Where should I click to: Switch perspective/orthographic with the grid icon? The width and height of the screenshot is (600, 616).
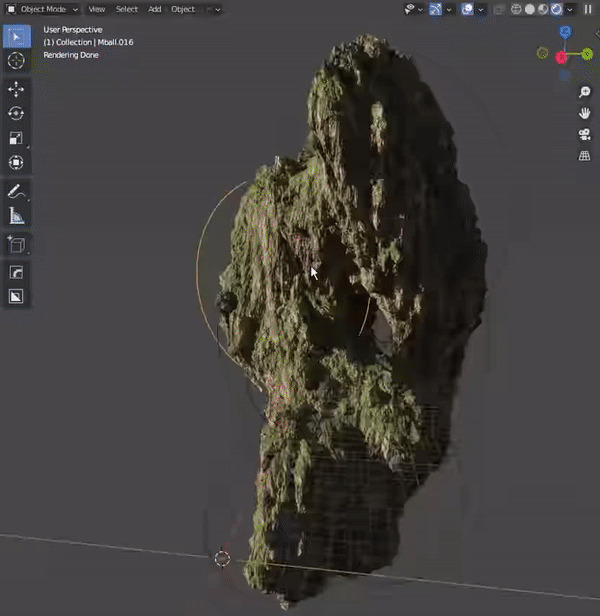point(585,156)
